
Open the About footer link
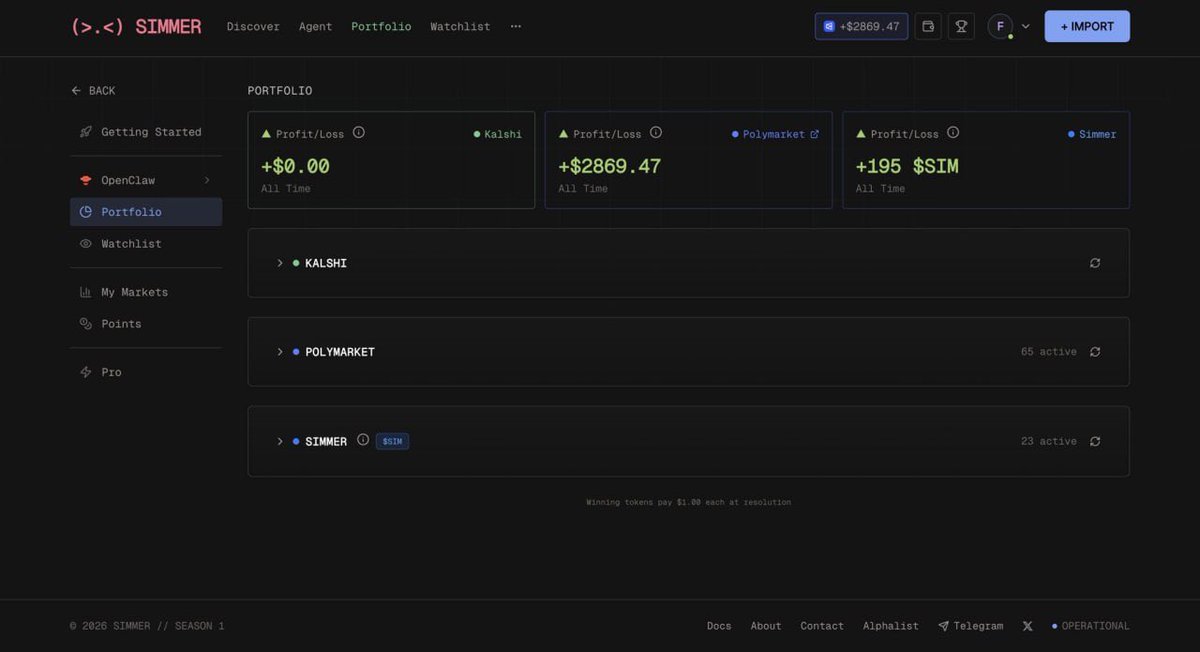(x=766, y=626)
